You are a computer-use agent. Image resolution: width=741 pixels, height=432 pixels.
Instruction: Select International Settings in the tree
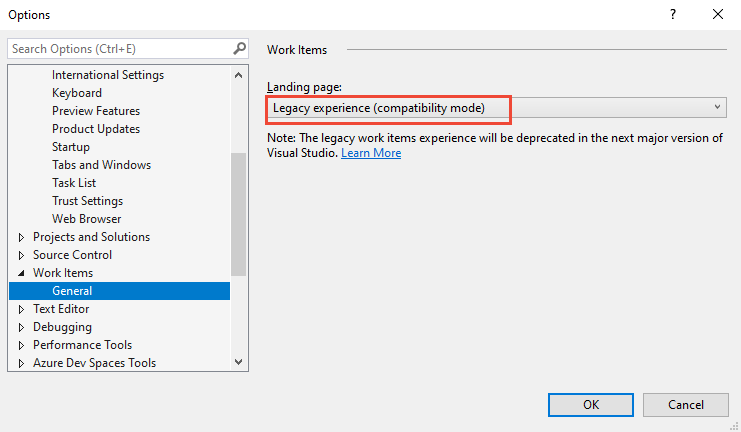click(108, 75)
